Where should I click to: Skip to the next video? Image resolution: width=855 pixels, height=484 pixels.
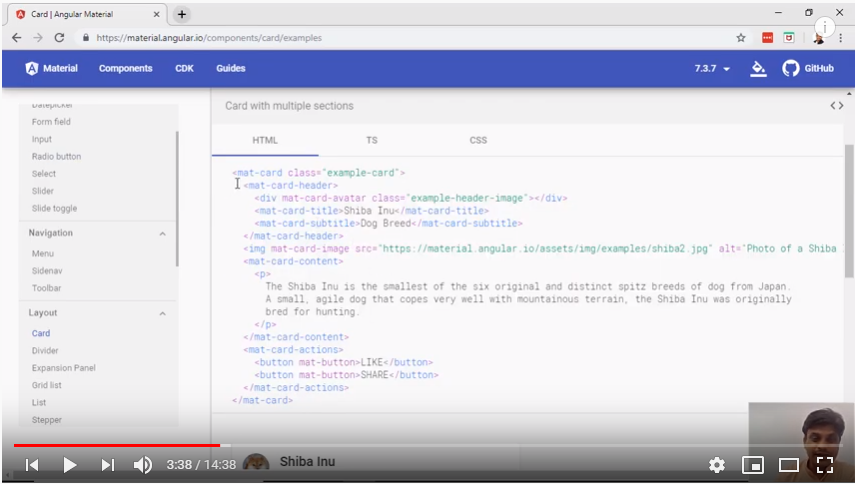click(x=108, y=464)
